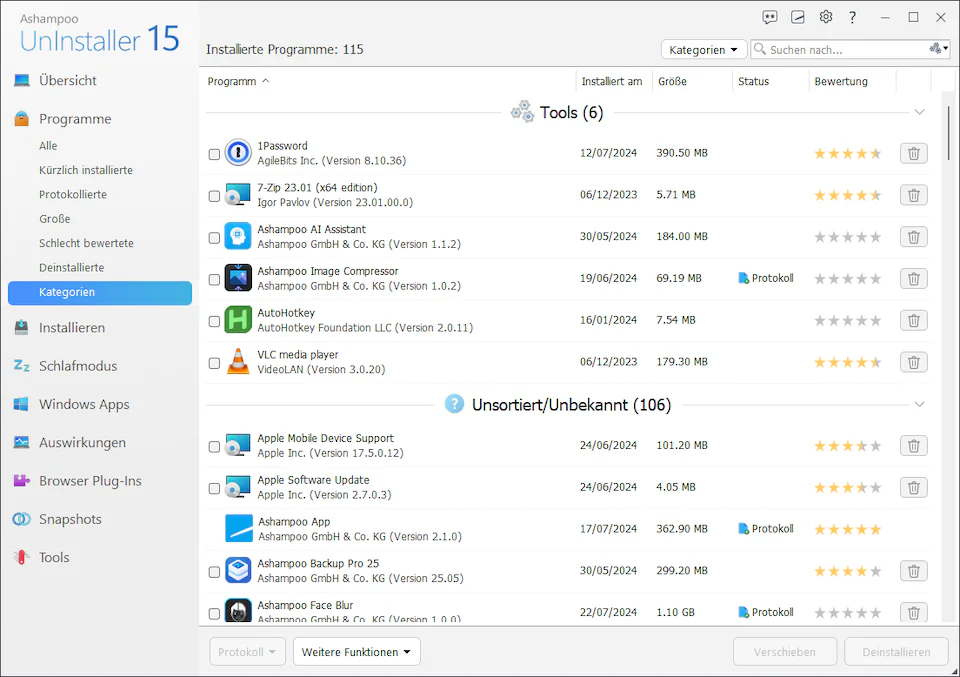Click trash icon for Apple Software Update

[x=913, y=487]
